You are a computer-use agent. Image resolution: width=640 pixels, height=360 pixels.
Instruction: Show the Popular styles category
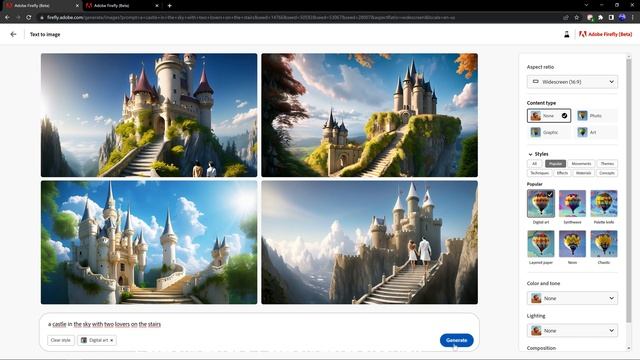pyautogui.click(x=555, y=164)
